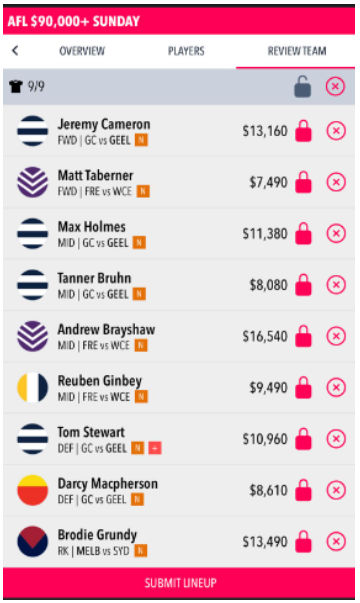Viewport: 360px width, 603px height.
Task: Switch to the Players tab
Action: [186, 51]
